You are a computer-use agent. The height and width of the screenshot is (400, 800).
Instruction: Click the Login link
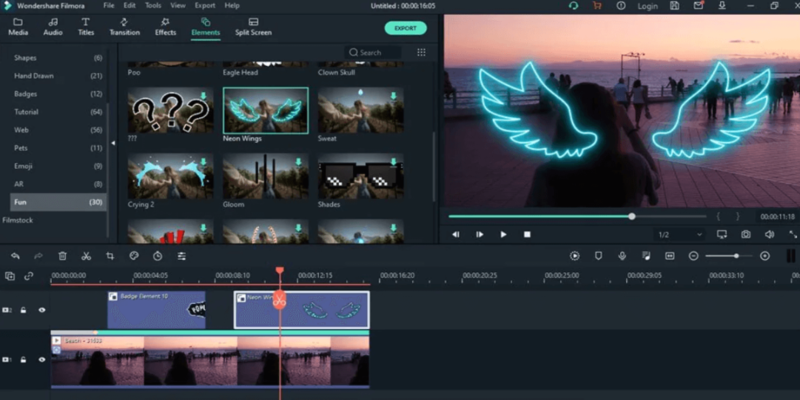coord(647,6)
